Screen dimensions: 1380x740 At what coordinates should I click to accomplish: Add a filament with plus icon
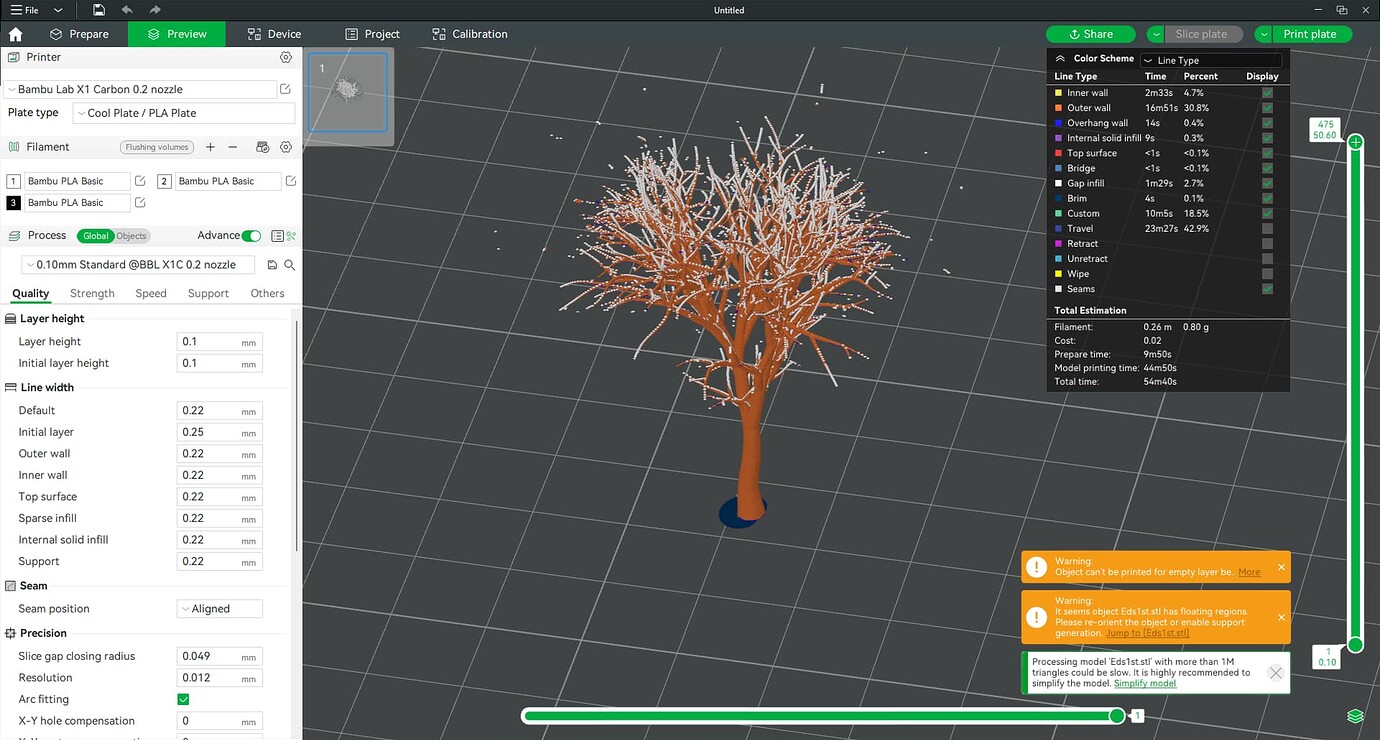tap(210, 147)
